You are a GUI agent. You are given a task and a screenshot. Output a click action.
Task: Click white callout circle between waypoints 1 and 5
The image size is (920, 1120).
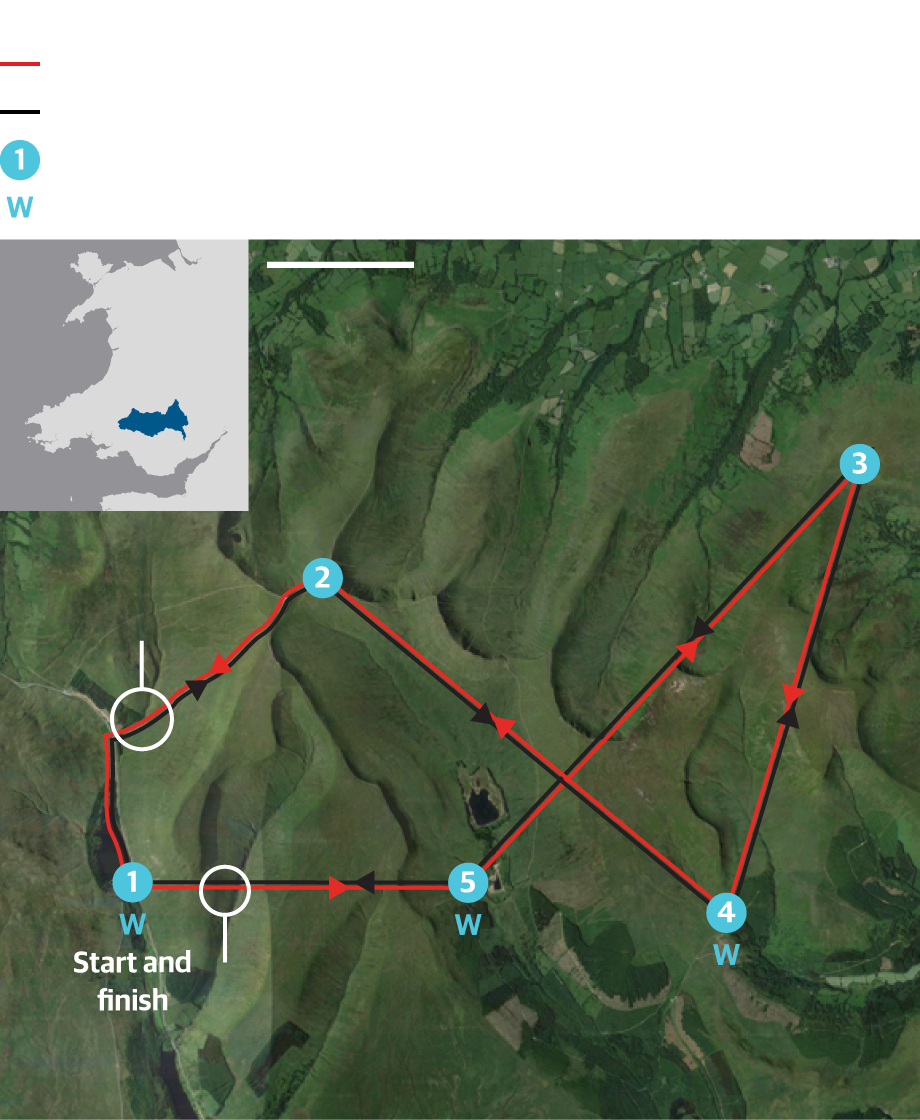[225, 890]
